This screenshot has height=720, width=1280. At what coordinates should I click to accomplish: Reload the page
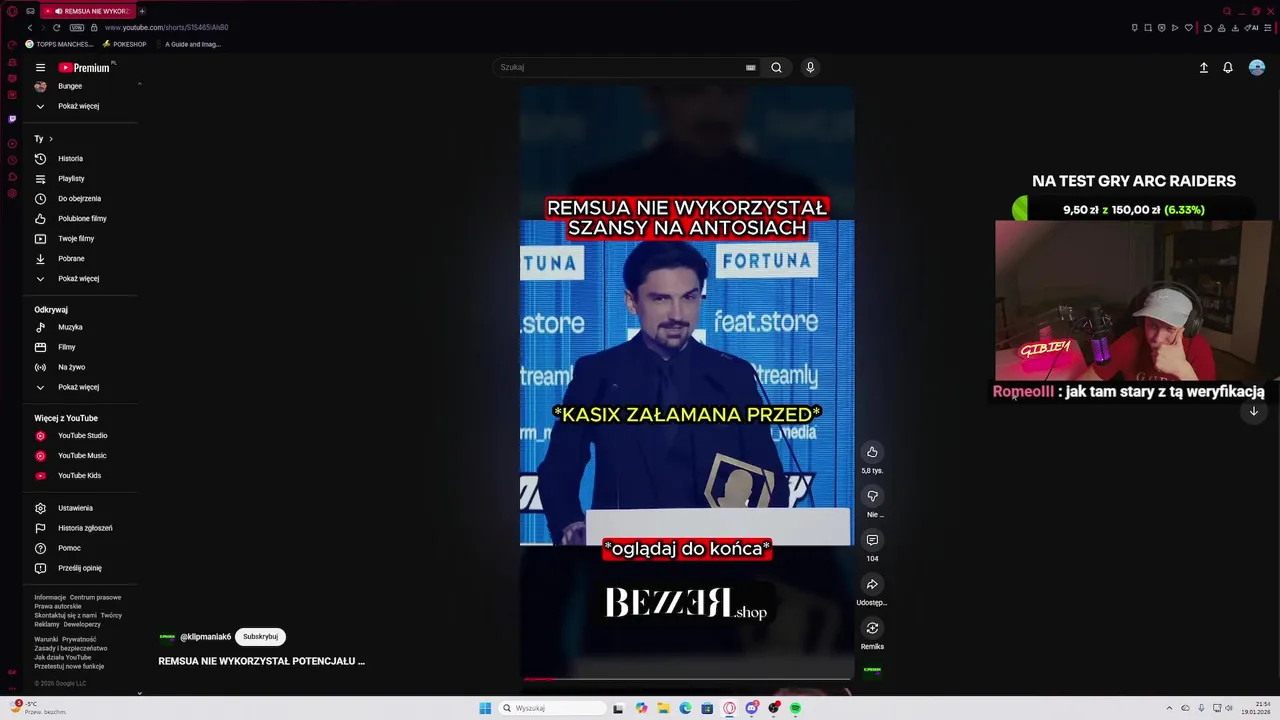coord(56,28)
